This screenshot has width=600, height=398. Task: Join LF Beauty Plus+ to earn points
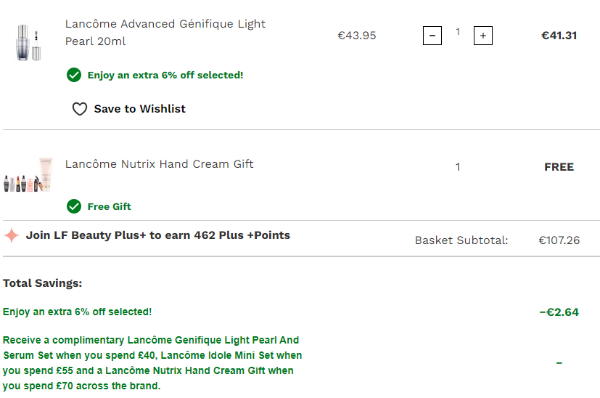coord(158,235)
